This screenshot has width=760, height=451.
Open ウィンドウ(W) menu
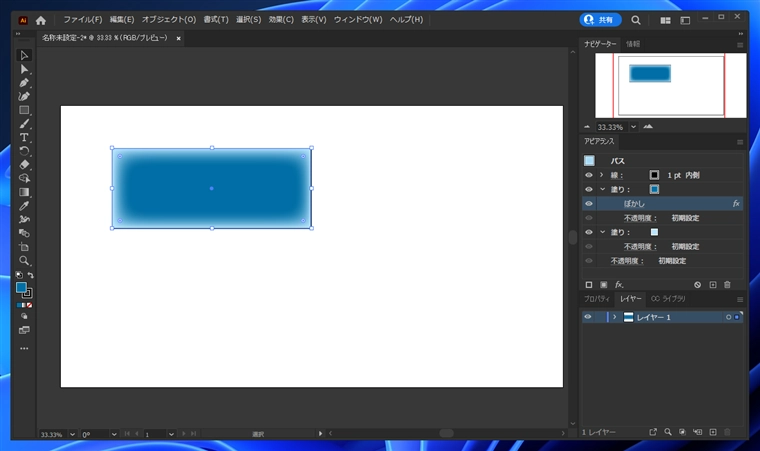pos(358,19)
